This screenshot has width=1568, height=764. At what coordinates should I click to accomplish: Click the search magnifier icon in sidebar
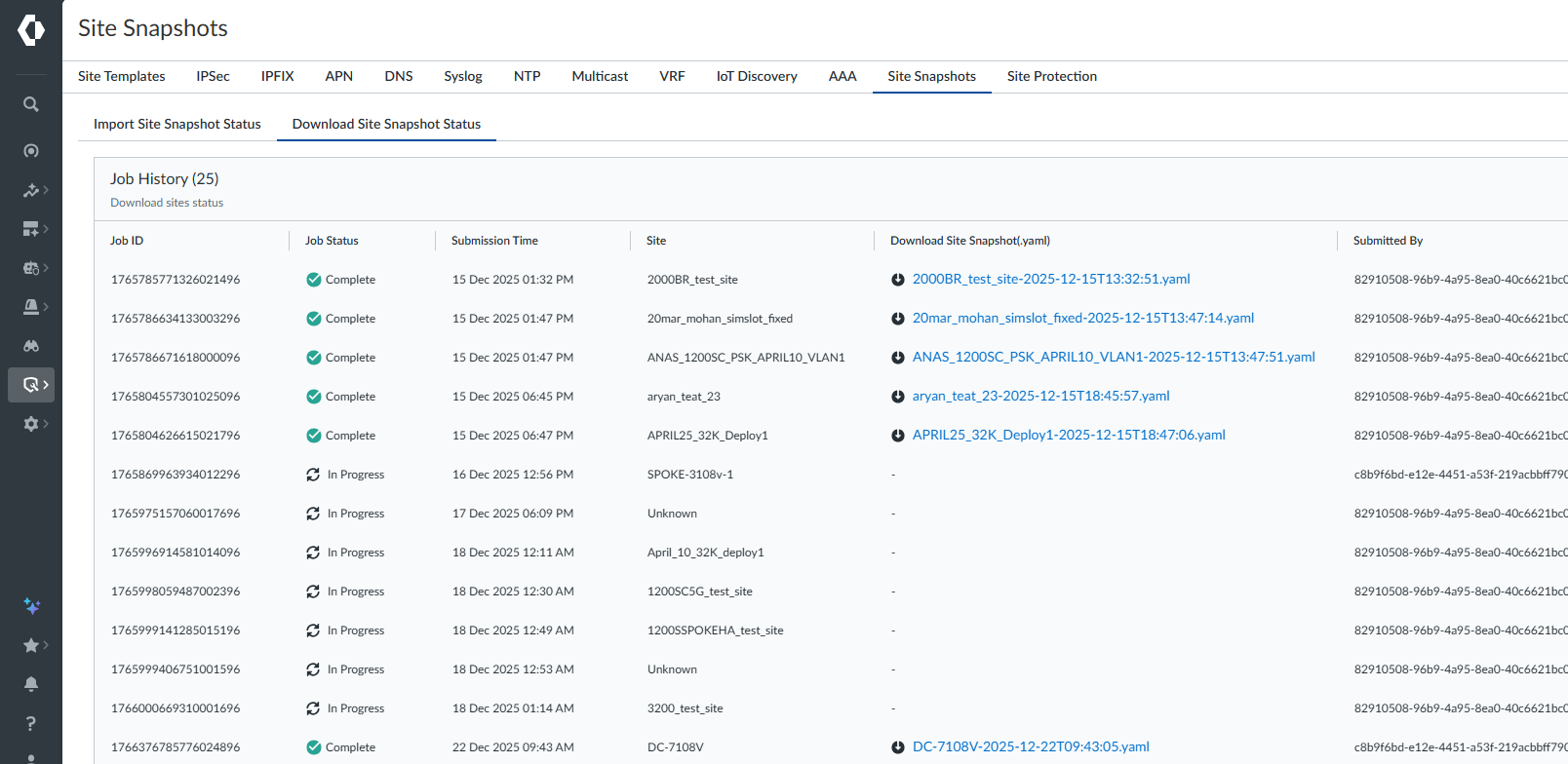point(31,104)
